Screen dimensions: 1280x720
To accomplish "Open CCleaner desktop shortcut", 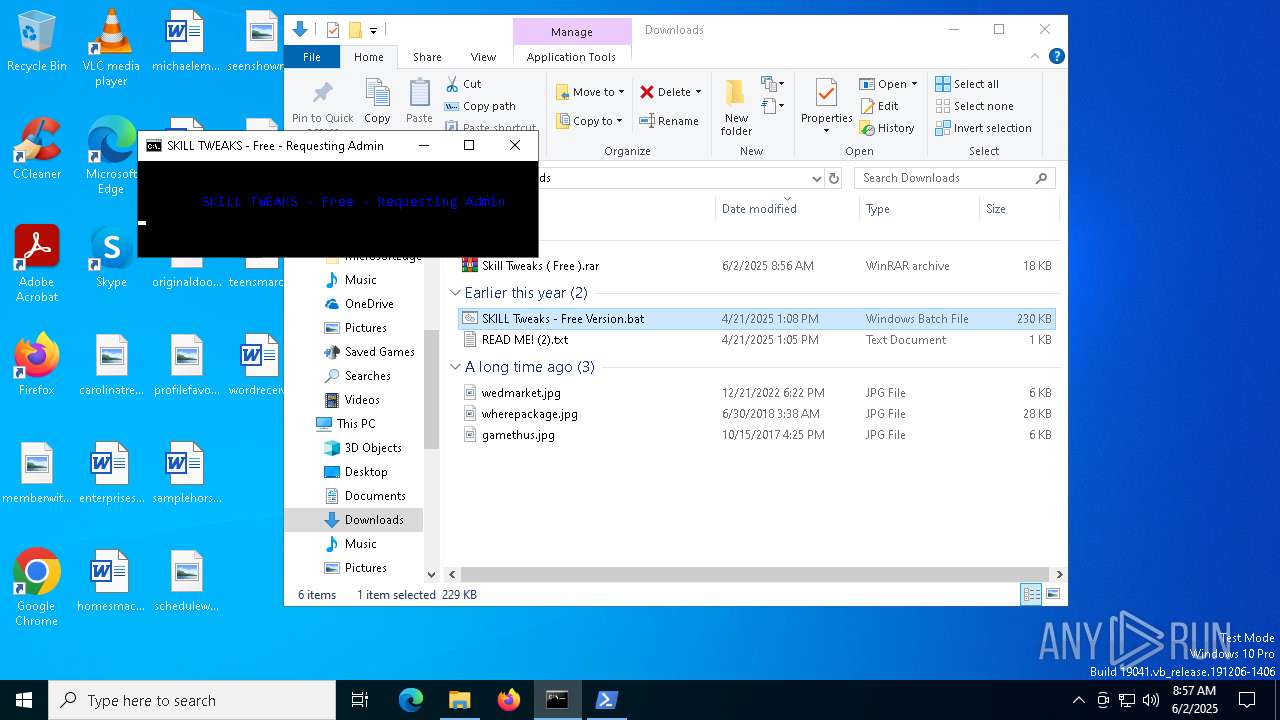I will 37,148.
